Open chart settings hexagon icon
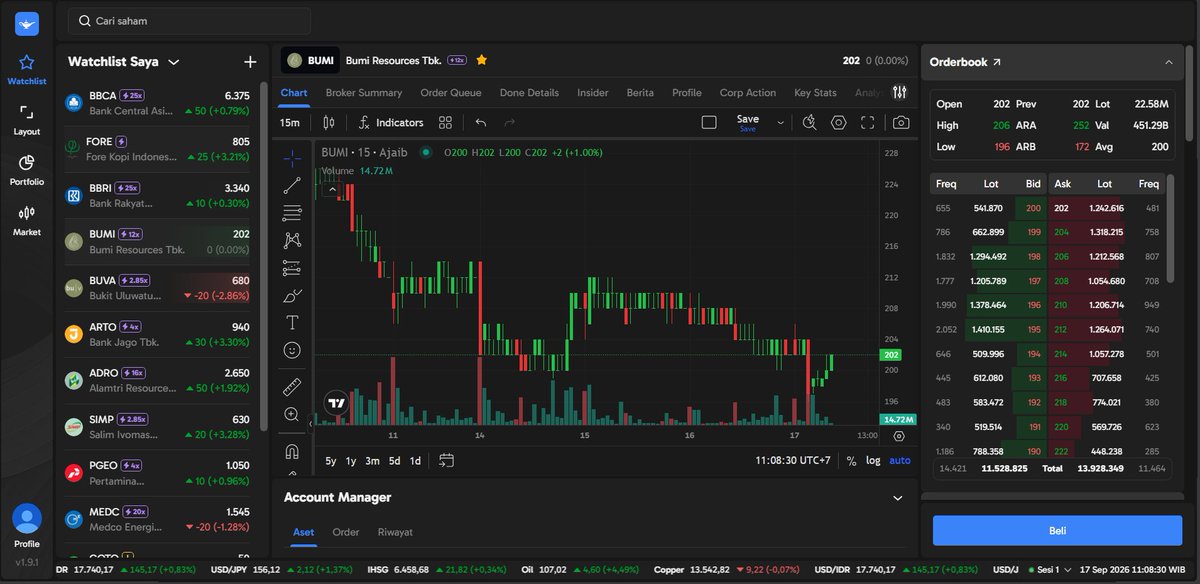This screenshot has height=584, width=1200. [838, 122]
